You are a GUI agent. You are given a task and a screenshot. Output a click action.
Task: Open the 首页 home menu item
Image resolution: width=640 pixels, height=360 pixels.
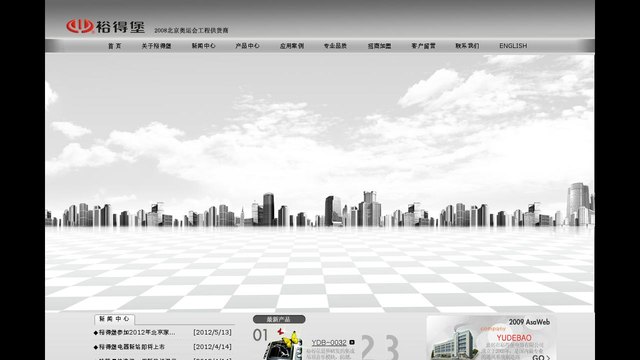point(114,46)
